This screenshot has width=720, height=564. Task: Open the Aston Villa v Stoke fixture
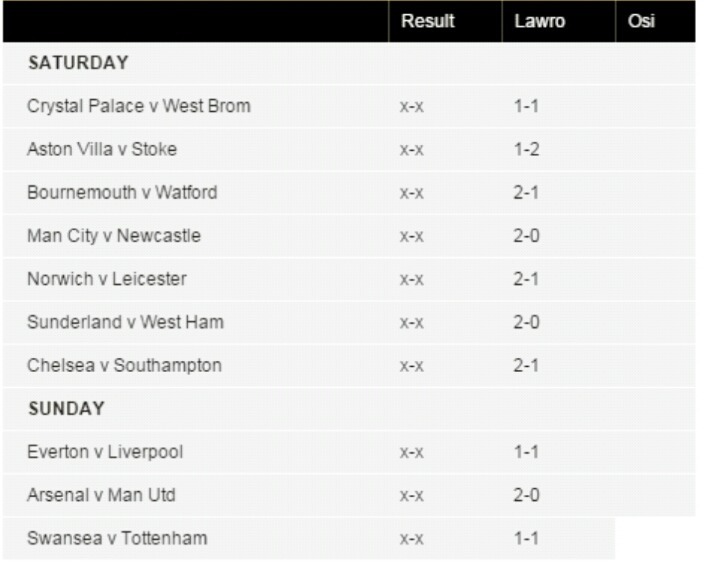point(102,149)
